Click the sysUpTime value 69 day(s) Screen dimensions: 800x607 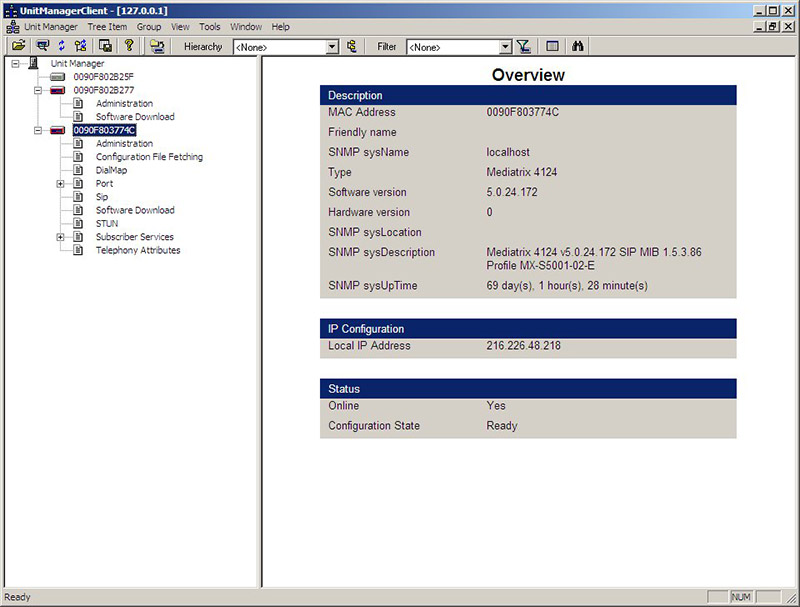[567, 286]
